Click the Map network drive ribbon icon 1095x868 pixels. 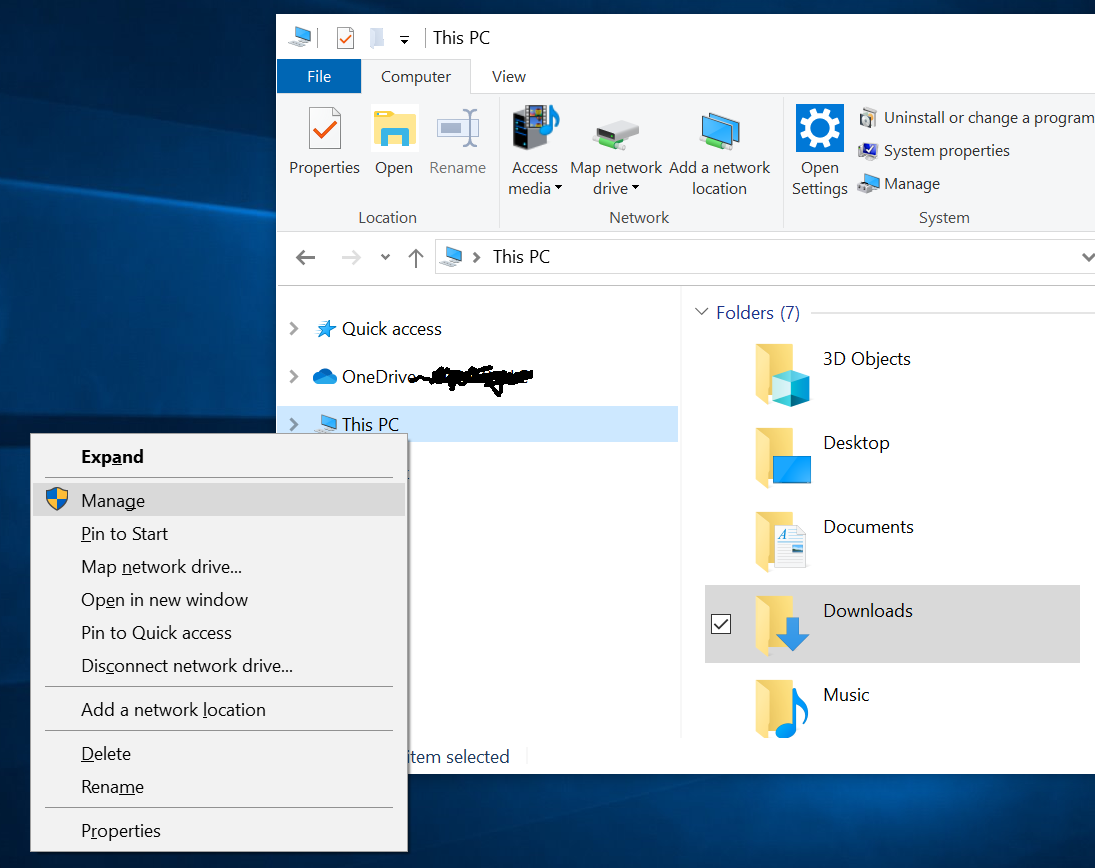click(x=616, y=134)
